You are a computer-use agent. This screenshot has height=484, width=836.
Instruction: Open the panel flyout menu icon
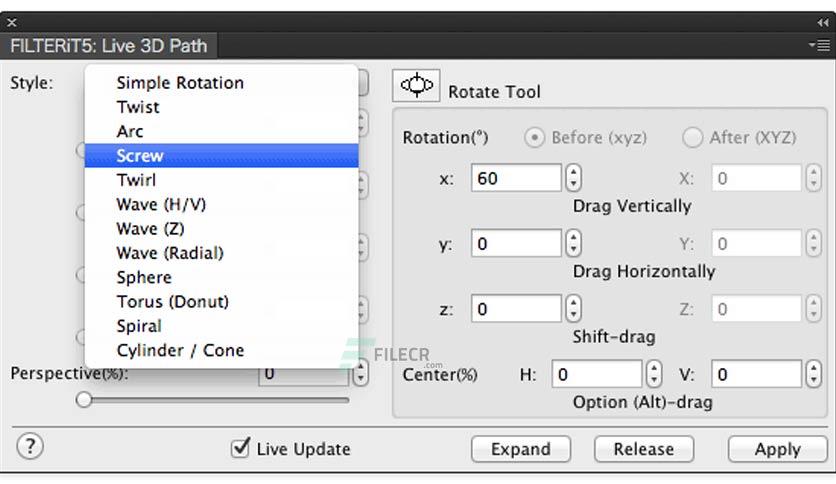(820, 45)
